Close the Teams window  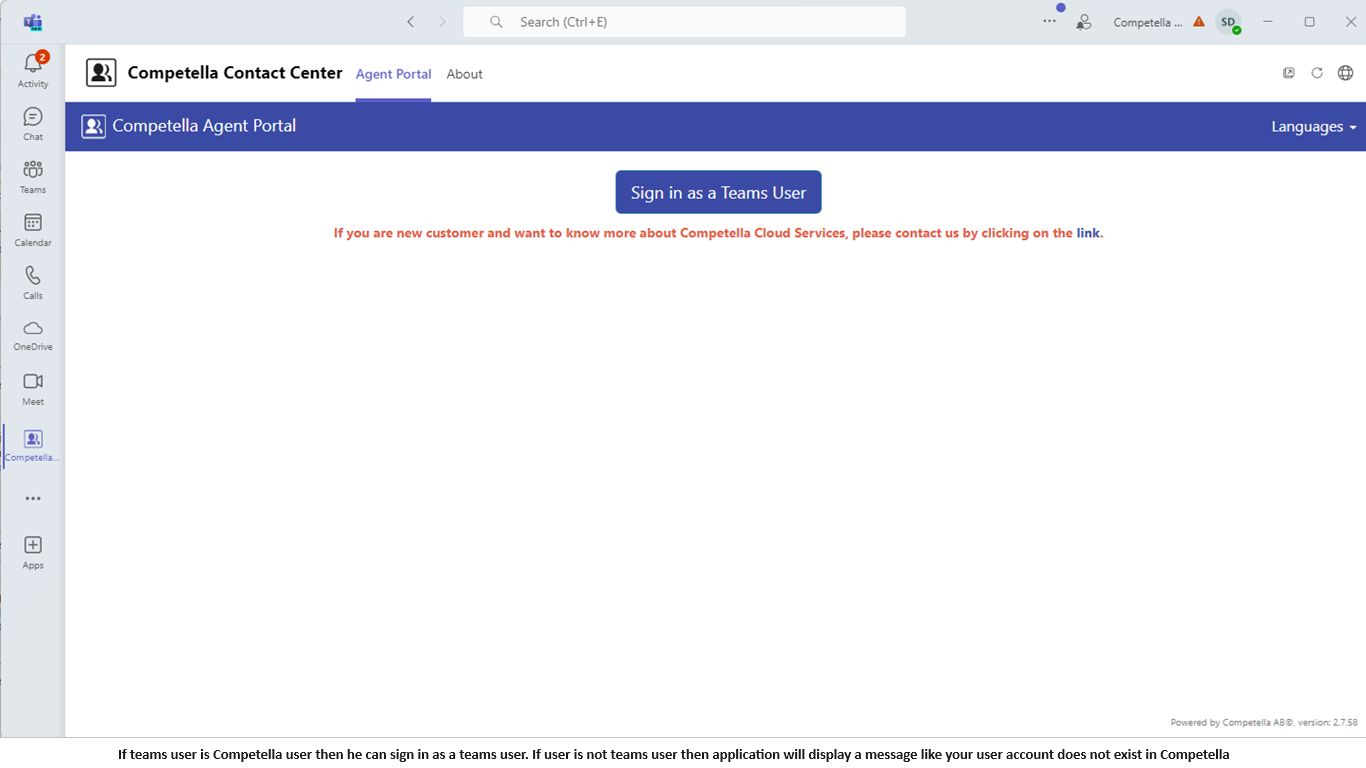[x=1350, y=22]
